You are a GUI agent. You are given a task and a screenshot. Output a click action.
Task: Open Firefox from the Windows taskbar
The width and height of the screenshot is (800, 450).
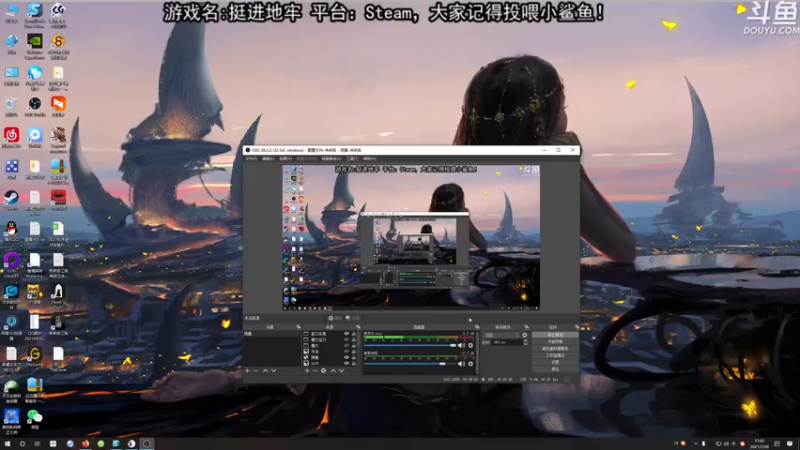point(85,444)
